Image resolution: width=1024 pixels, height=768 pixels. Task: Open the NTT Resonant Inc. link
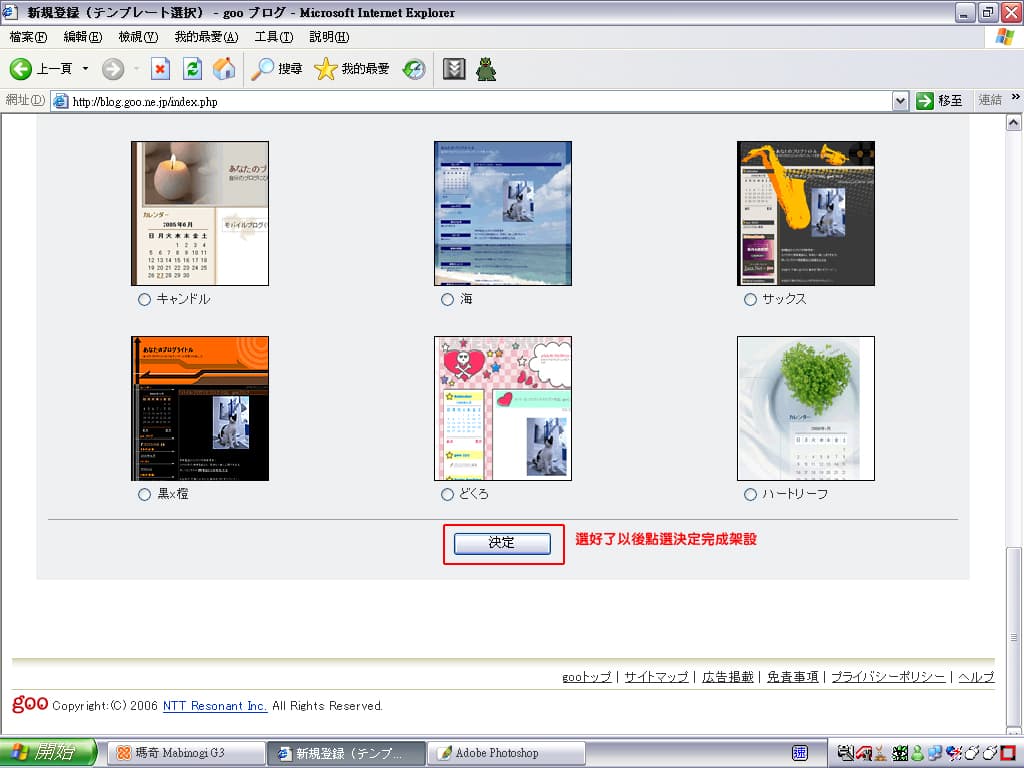pyautogui.click(x=215, y=706)
